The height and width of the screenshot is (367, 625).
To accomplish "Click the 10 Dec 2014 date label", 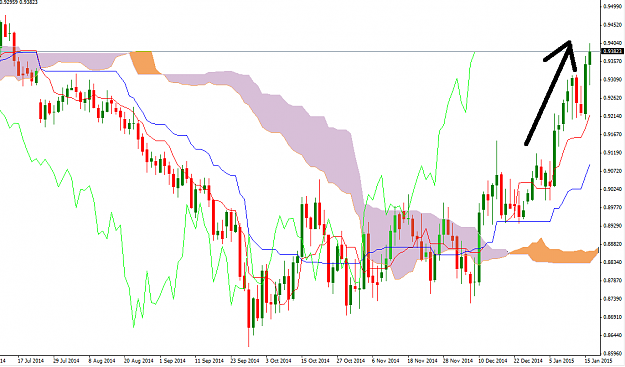I will pyautogui.click(x=493, y=361).
